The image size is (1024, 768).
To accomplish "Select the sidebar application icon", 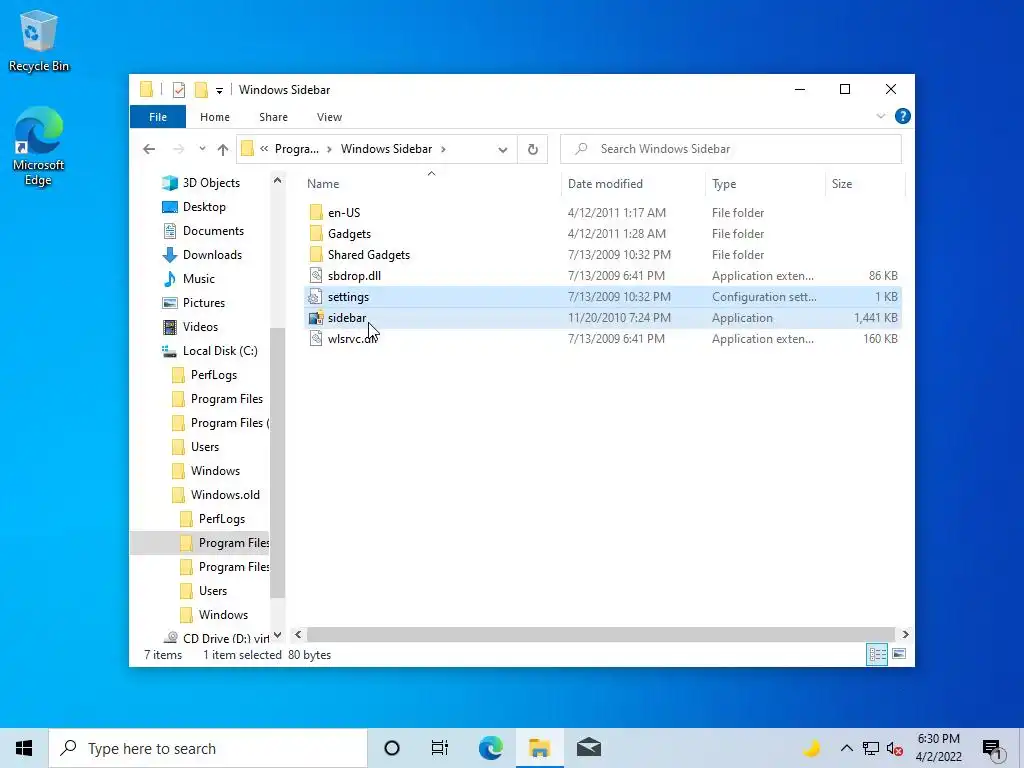I will [316, 317].
